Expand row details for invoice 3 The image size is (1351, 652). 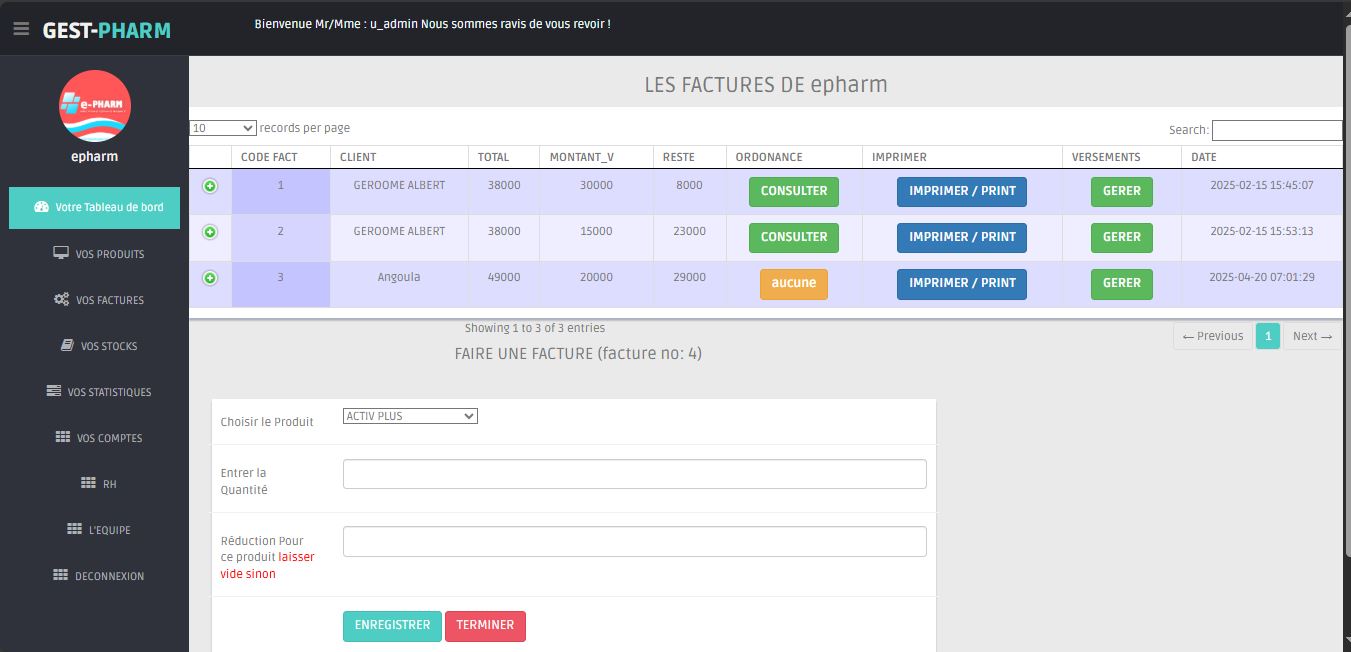coord(210,278)
